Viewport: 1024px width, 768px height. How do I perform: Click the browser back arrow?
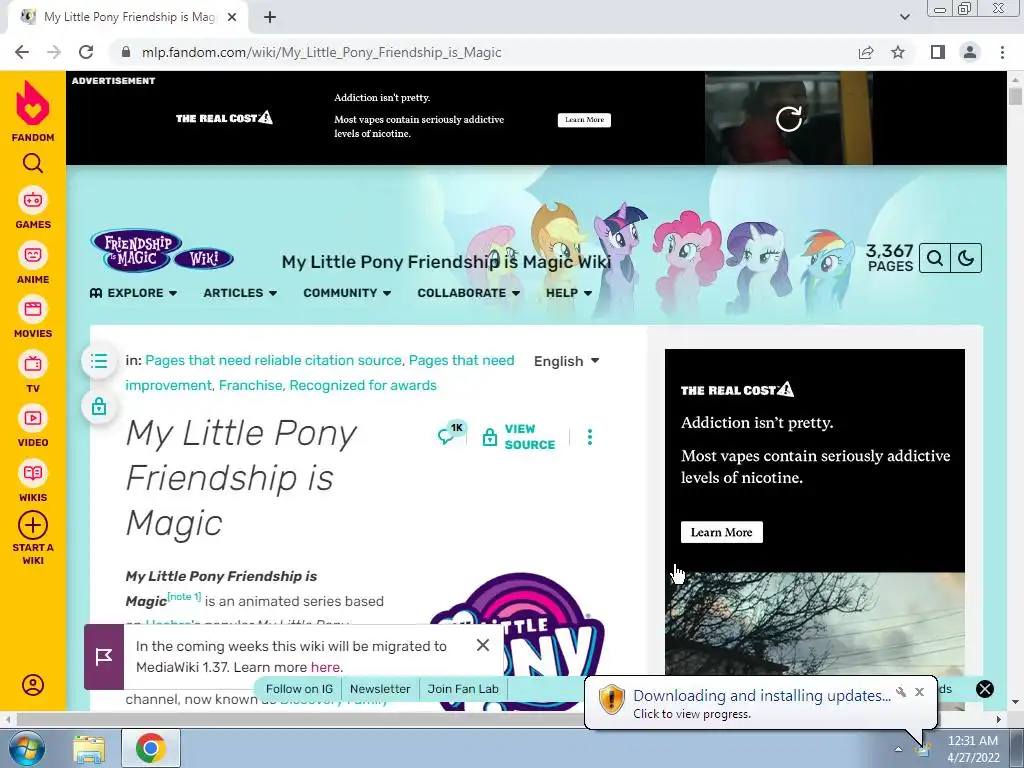coord(22,52)
